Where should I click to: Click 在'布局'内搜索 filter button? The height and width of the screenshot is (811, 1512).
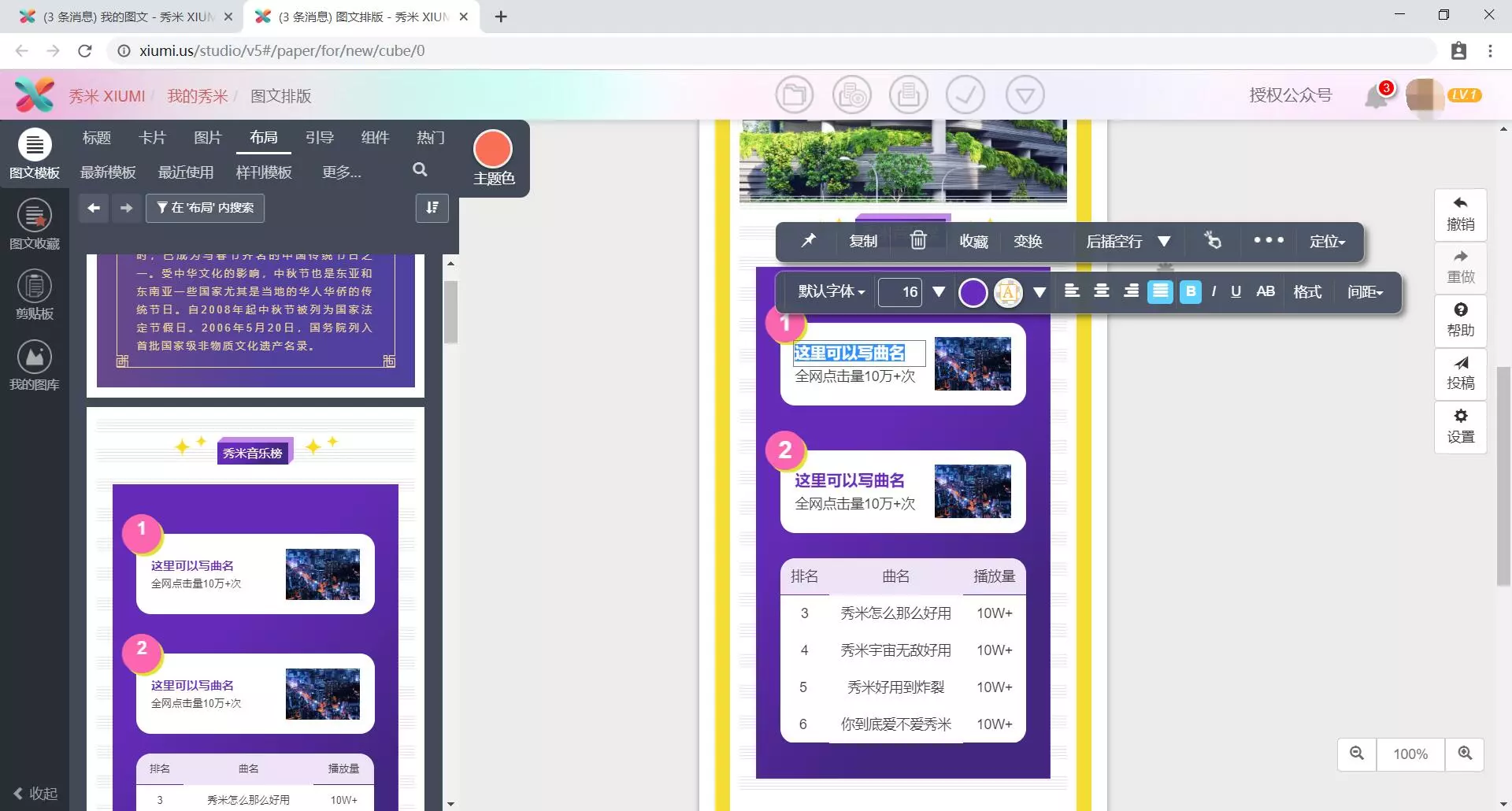tap(205, 208)
